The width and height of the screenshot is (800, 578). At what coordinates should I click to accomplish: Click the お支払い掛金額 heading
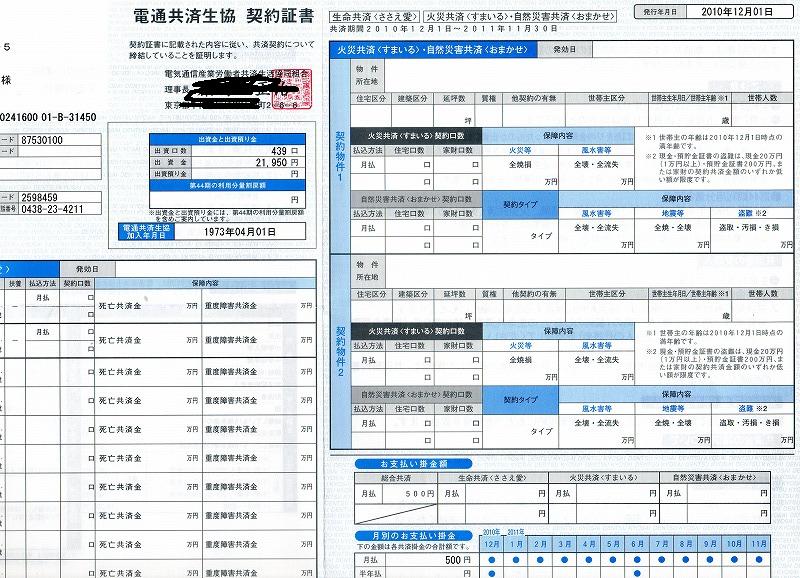point(413,464)
